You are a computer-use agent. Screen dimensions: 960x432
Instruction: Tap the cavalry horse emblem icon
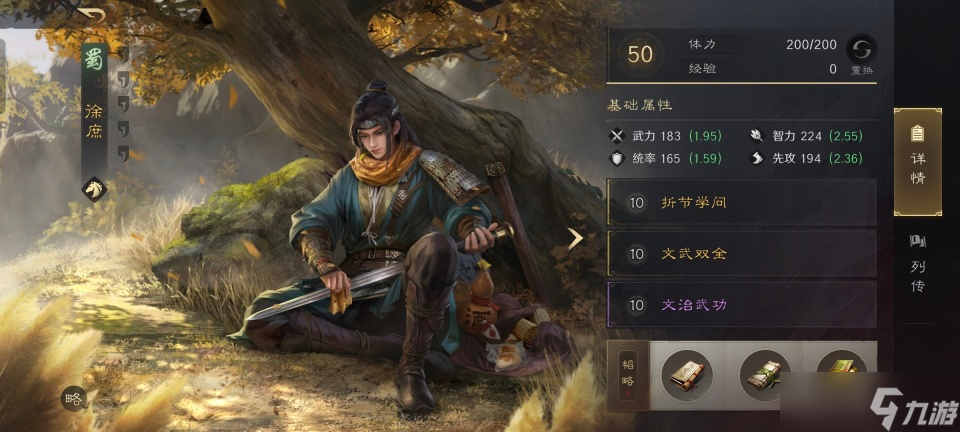(95, 189)
